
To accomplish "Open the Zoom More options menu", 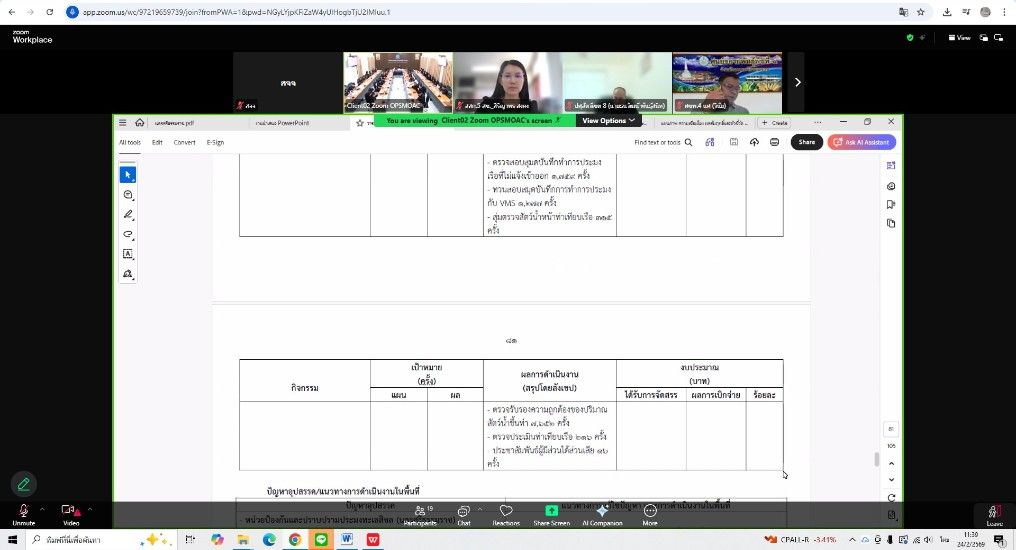I will pyautogui.click(x=650, y=514).
